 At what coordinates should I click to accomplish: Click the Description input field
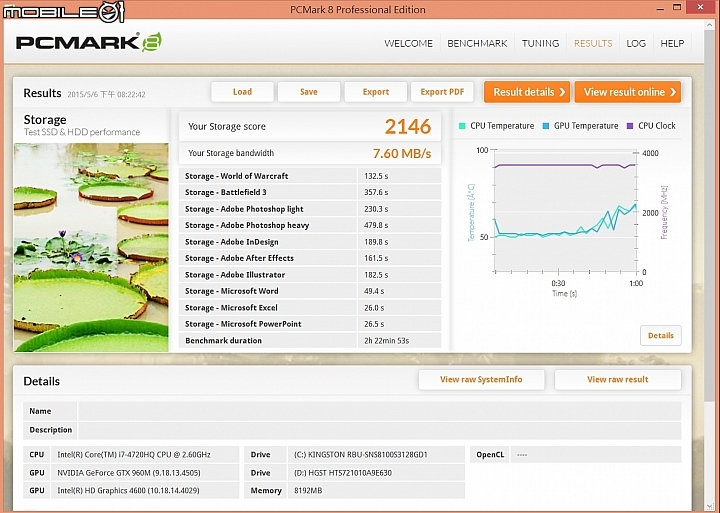[x=380, y=430]
